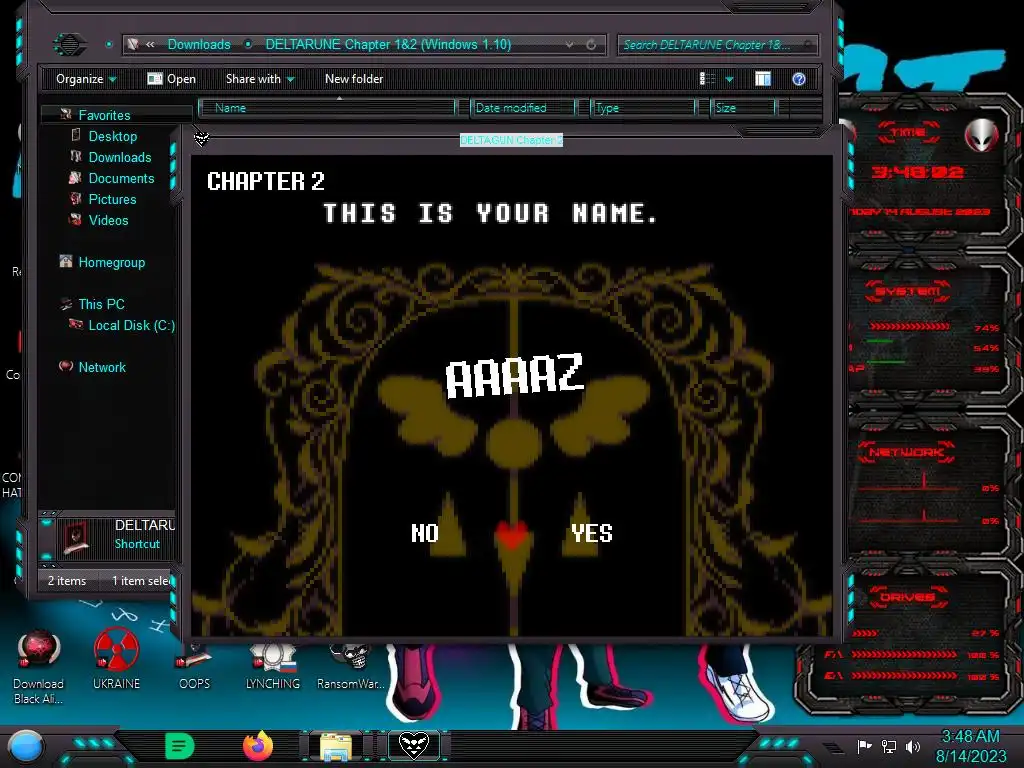Refresh the Explorer folder view
This screenshot has height=768, width=1024.
click(x=591, y=44)
